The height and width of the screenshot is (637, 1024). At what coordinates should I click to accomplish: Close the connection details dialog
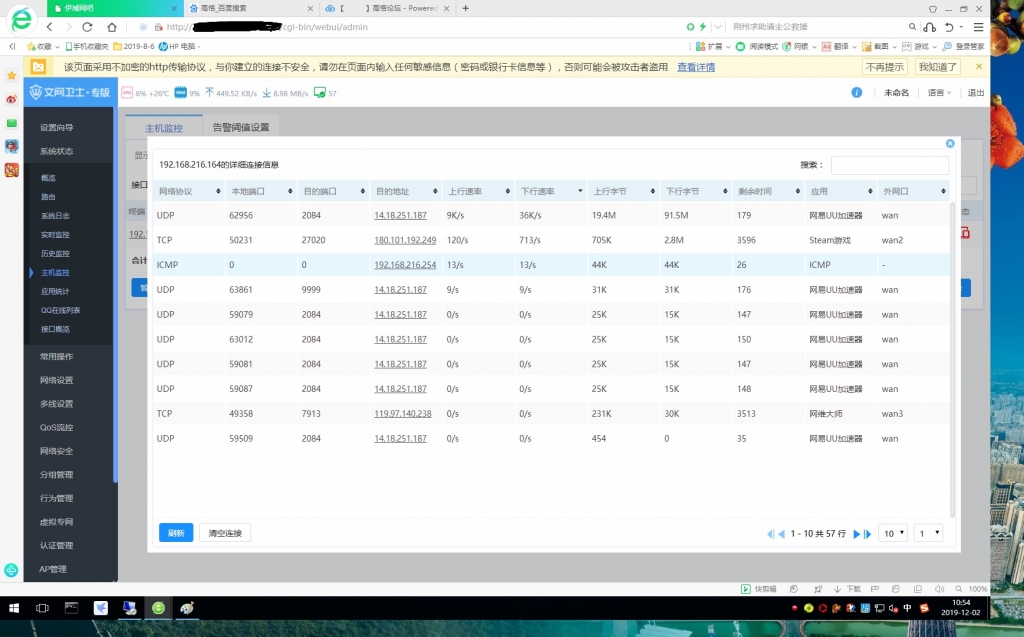(x=950, y=143)
